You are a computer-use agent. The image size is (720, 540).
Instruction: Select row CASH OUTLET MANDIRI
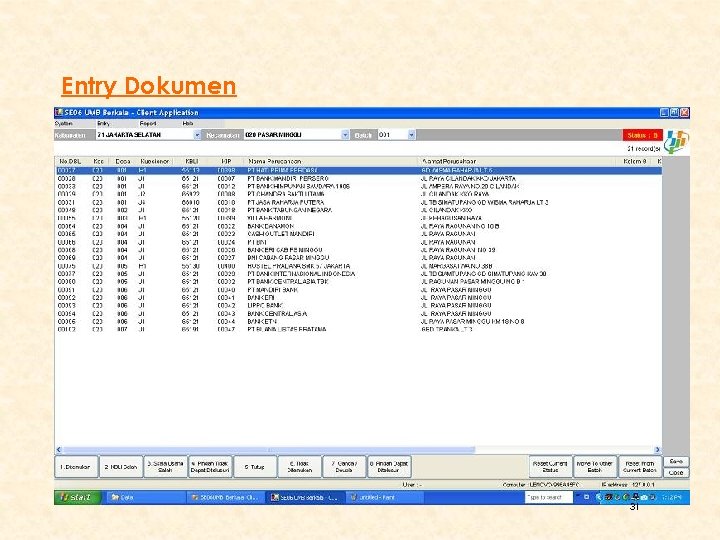(359, 234)
